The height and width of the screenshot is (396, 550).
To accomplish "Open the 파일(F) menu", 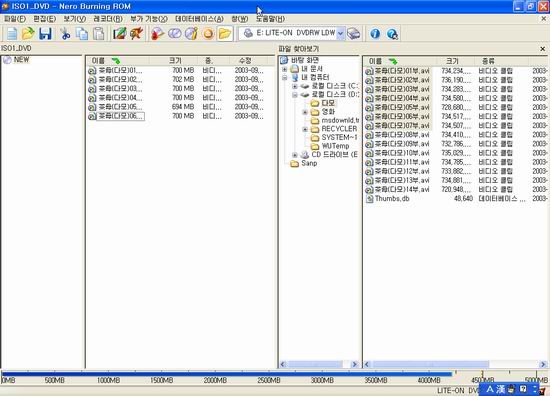I will [x=15, y=19].
